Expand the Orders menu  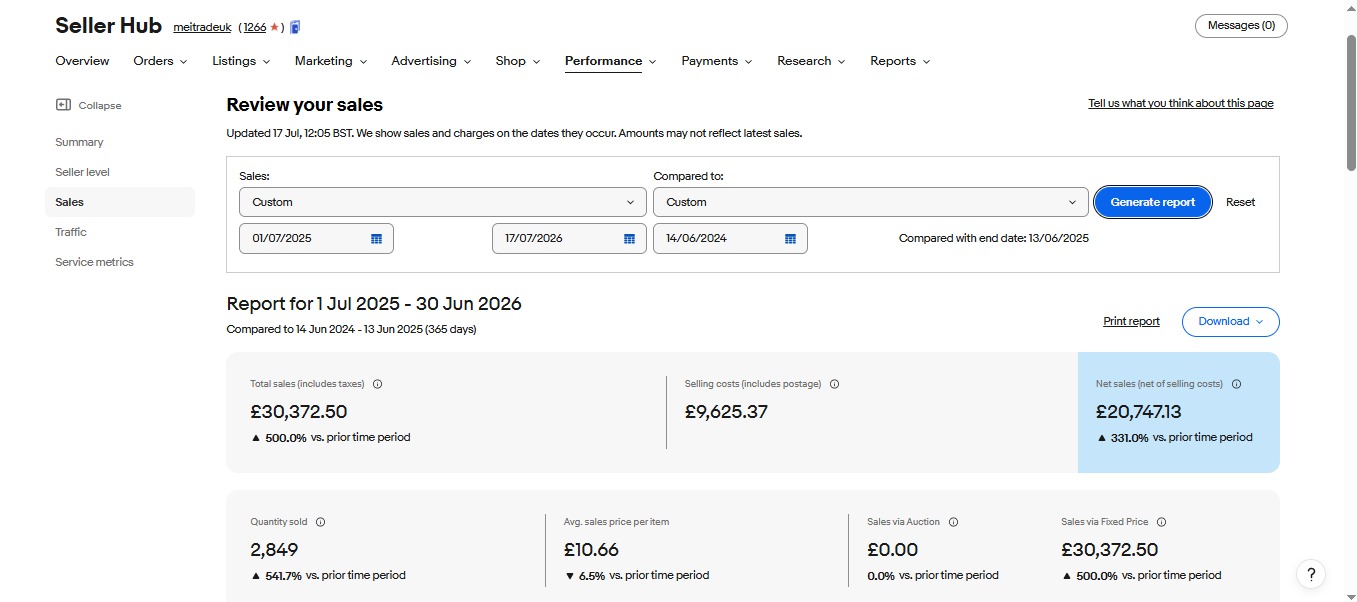pos(160,61)
